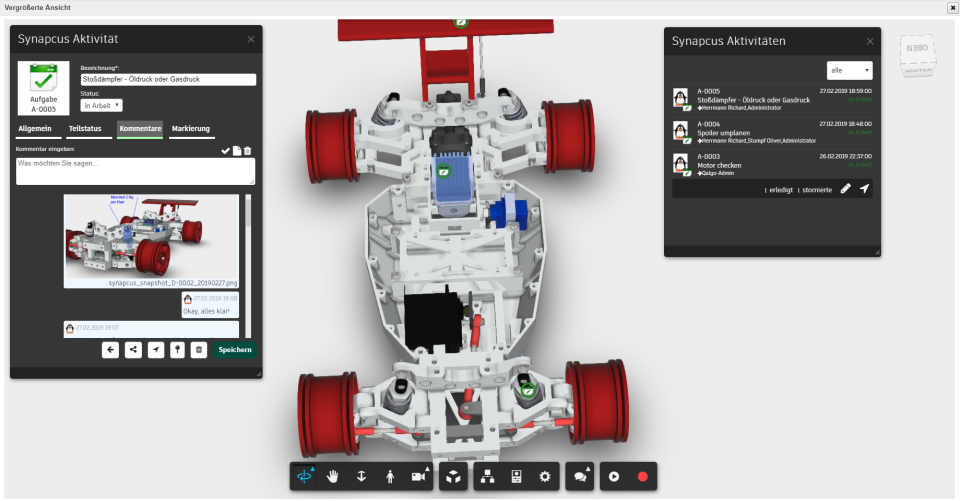
Task: Activate the pan hand tool
Action: click(x=332, y=477)
